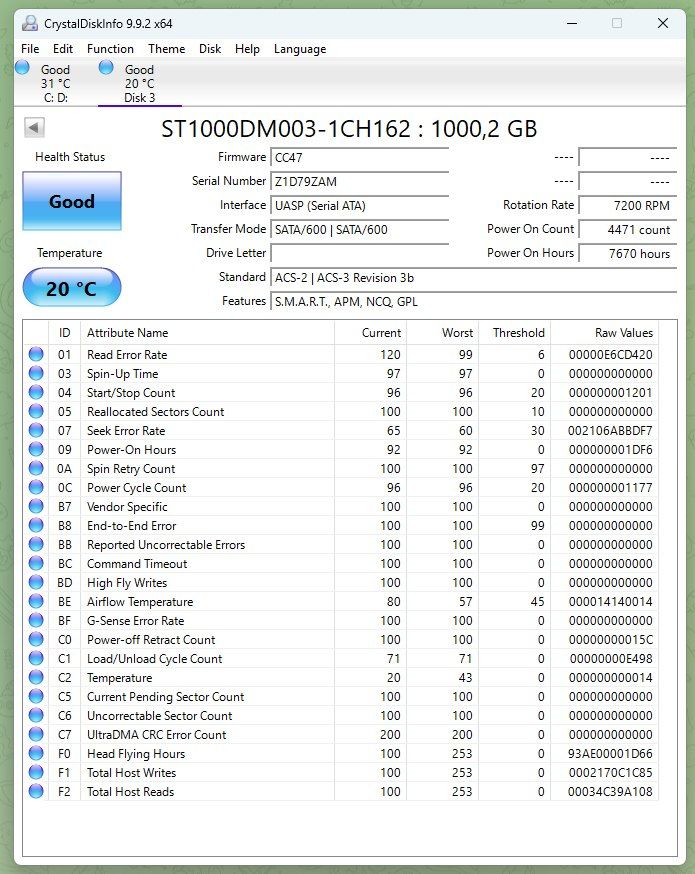Click status orb for Spin-Up Time
This screenshot has height=874, width=695.
point(36,373)
